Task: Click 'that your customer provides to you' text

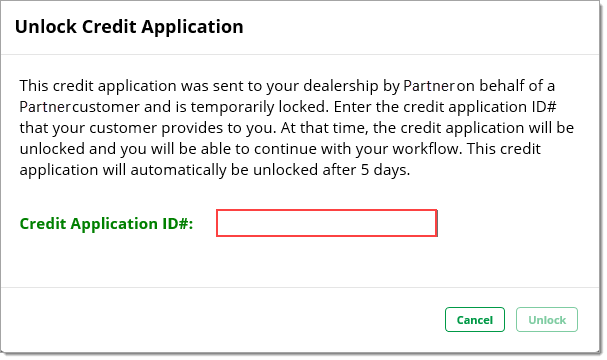Action: point(146,128)
